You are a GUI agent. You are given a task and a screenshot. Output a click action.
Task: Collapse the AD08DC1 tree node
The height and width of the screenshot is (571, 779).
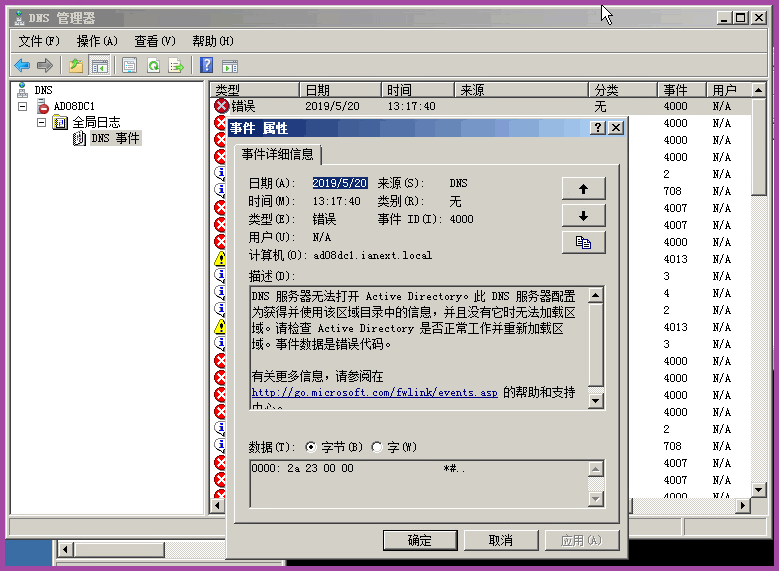tap(22, 106)
